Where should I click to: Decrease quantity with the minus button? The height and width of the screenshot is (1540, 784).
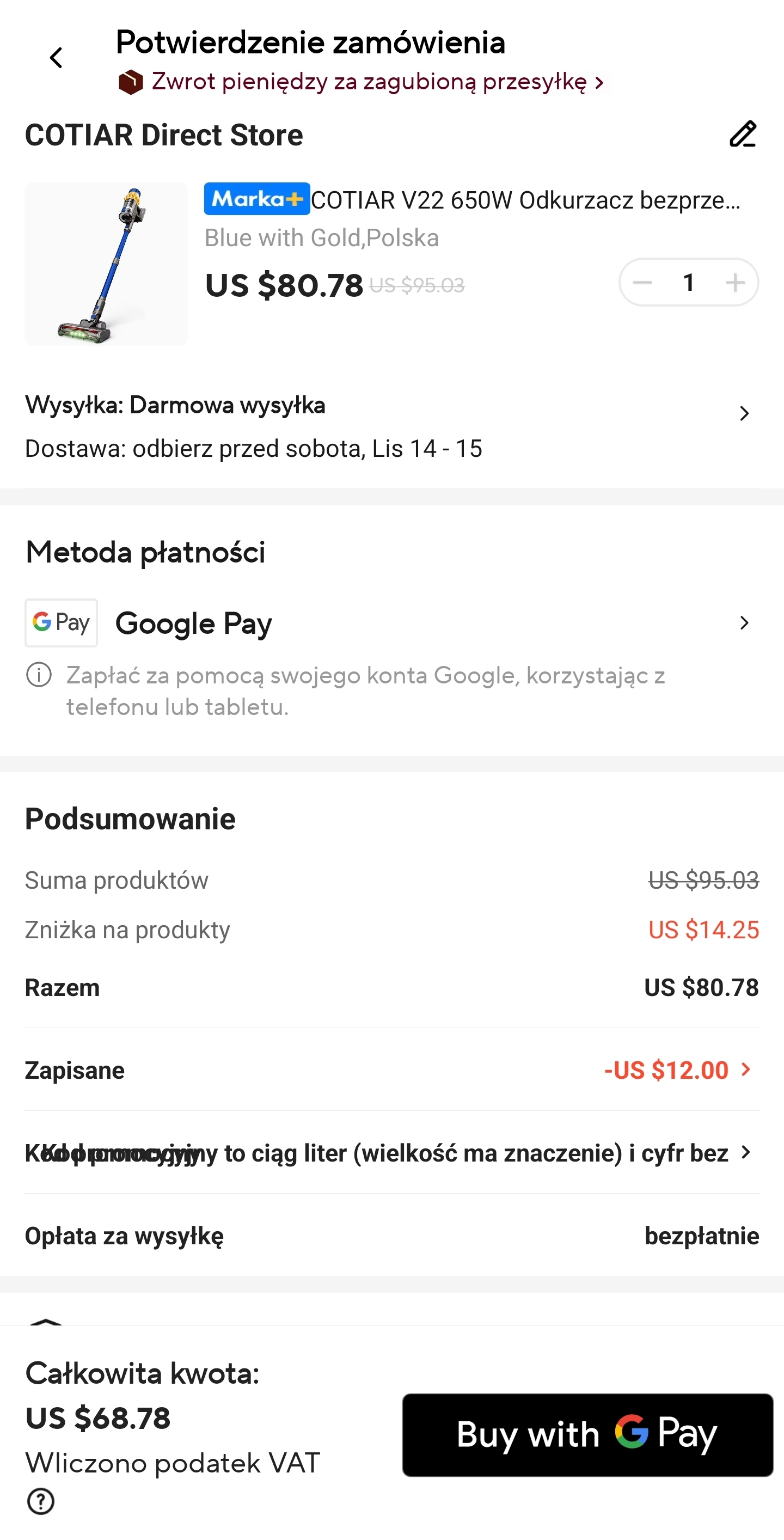642,282
